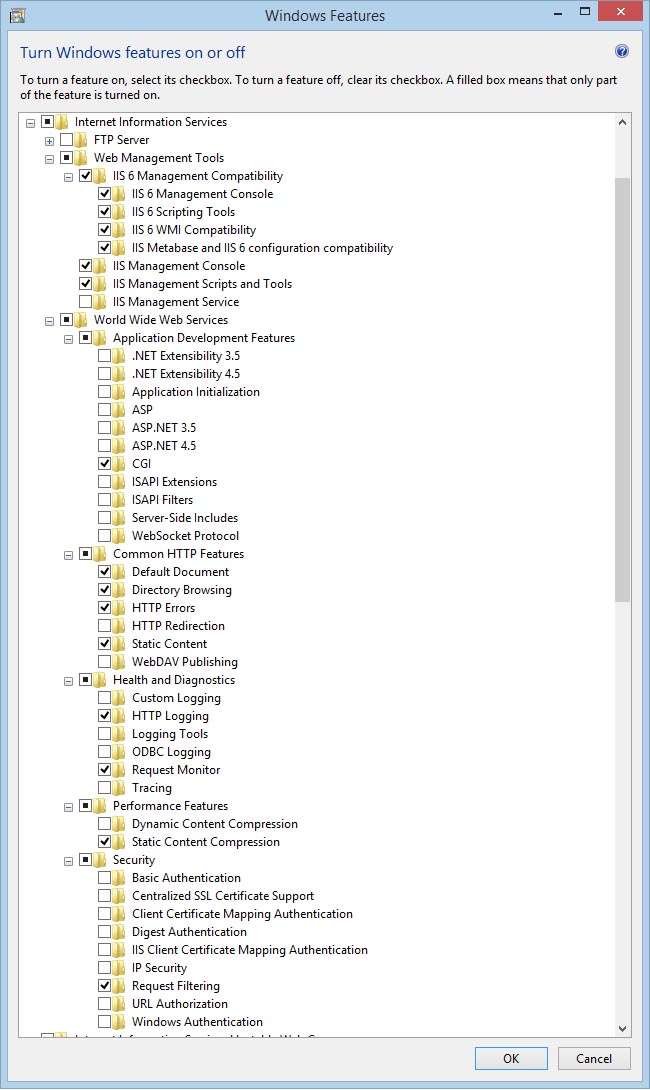The height and width of the screenshot is (1090, 650).
Task: Turn on WebDAV Publishing
Action: tap(104, 662)
